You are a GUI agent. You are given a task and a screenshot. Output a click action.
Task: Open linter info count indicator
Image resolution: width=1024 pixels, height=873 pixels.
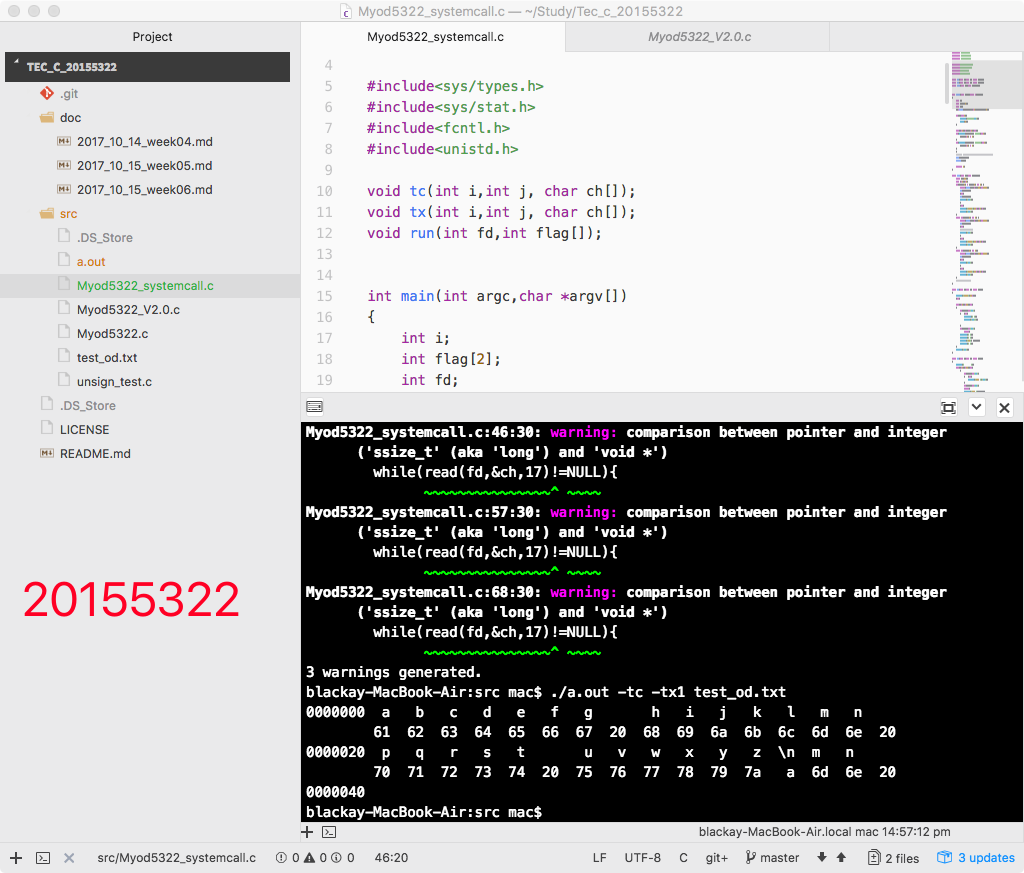tap(343, 858)
